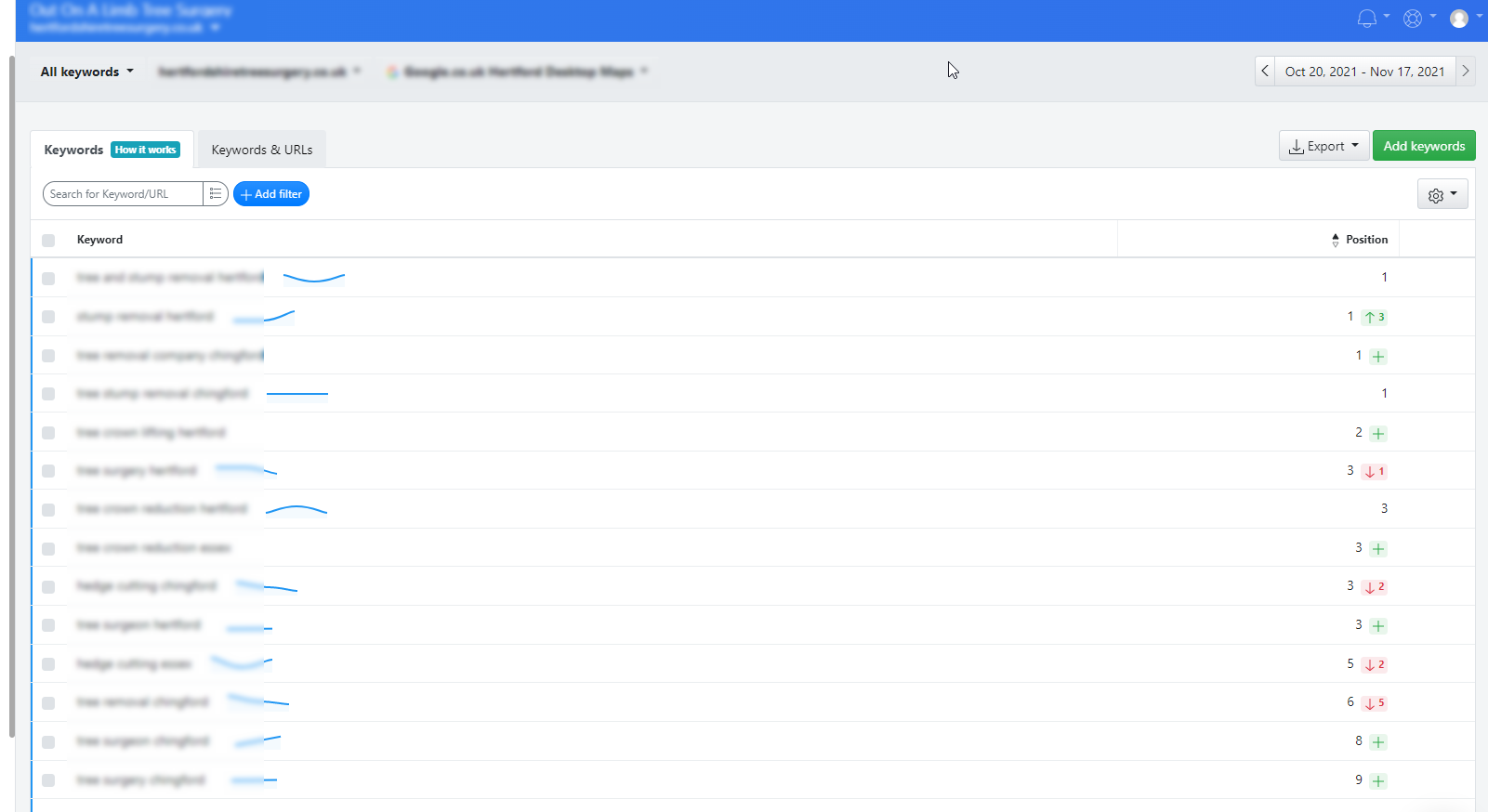
Task: Expand the Export dropdown
Action: 1323,146
